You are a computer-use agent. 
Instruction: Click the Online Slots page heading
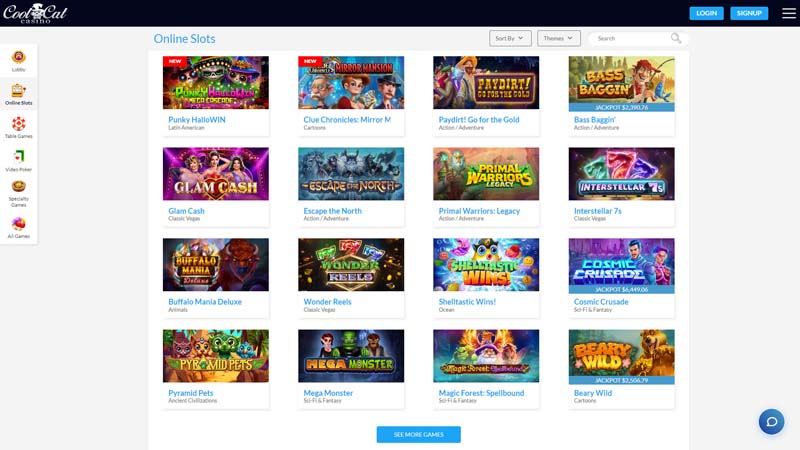coord(184,39)
